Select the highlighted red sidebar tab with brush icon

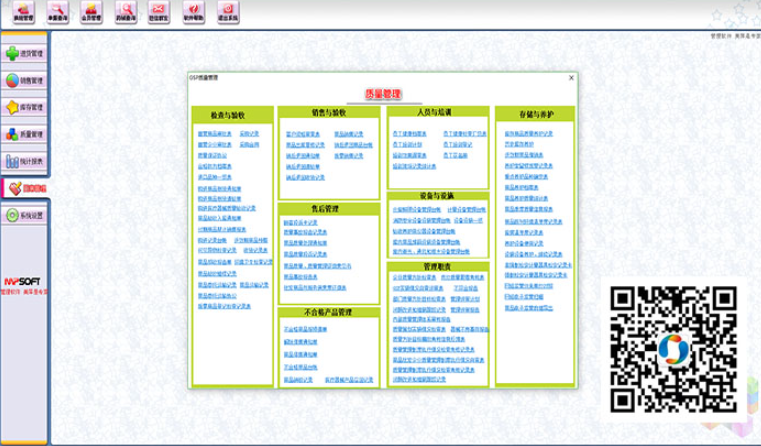pos(25,188)
